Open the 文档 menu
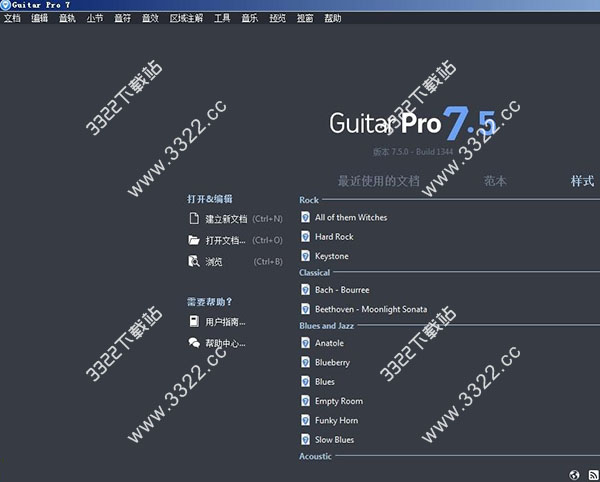The width and height of the screenshot is (600, 482). click(x=12, y=18)
